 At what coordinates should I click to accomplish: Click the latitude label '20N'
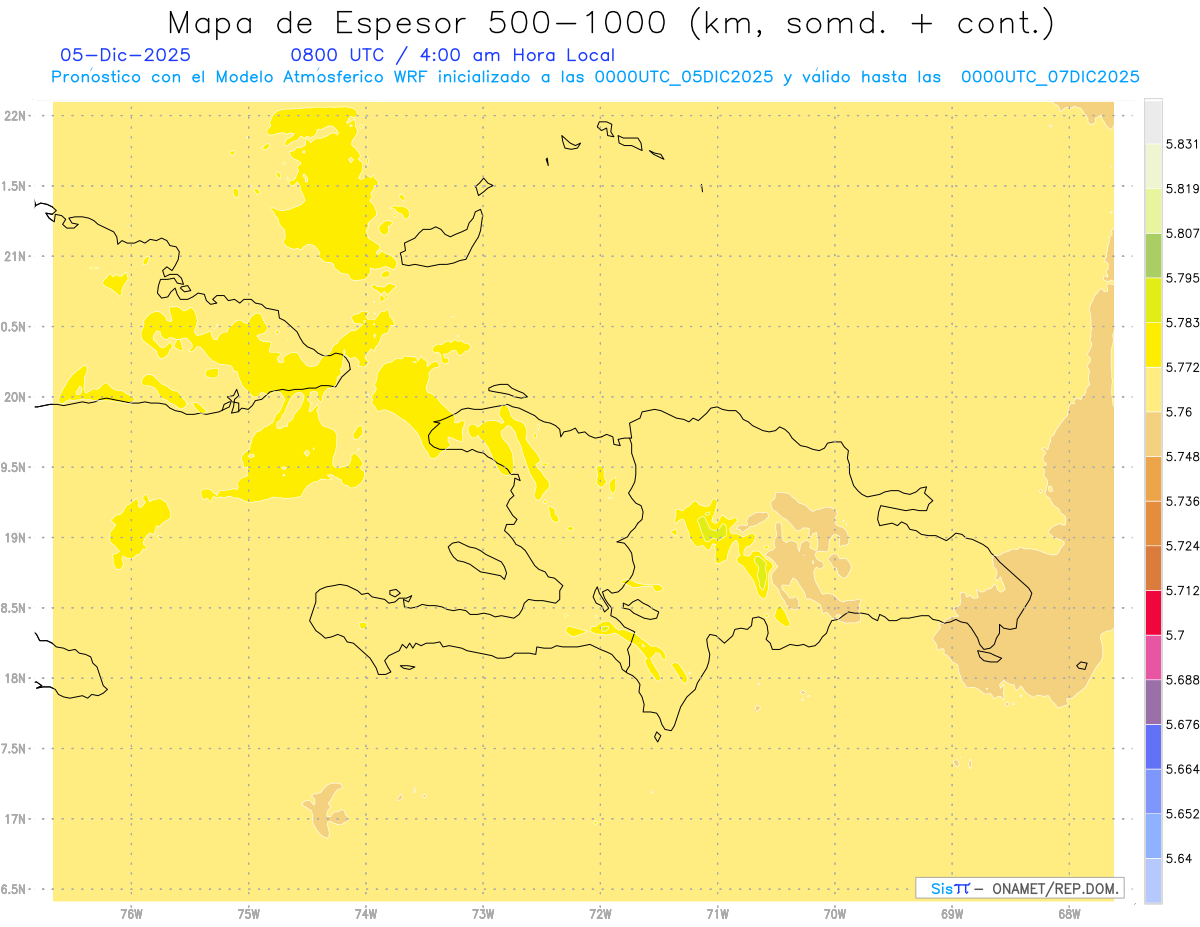pyautogui.click(x=15, y=397)
